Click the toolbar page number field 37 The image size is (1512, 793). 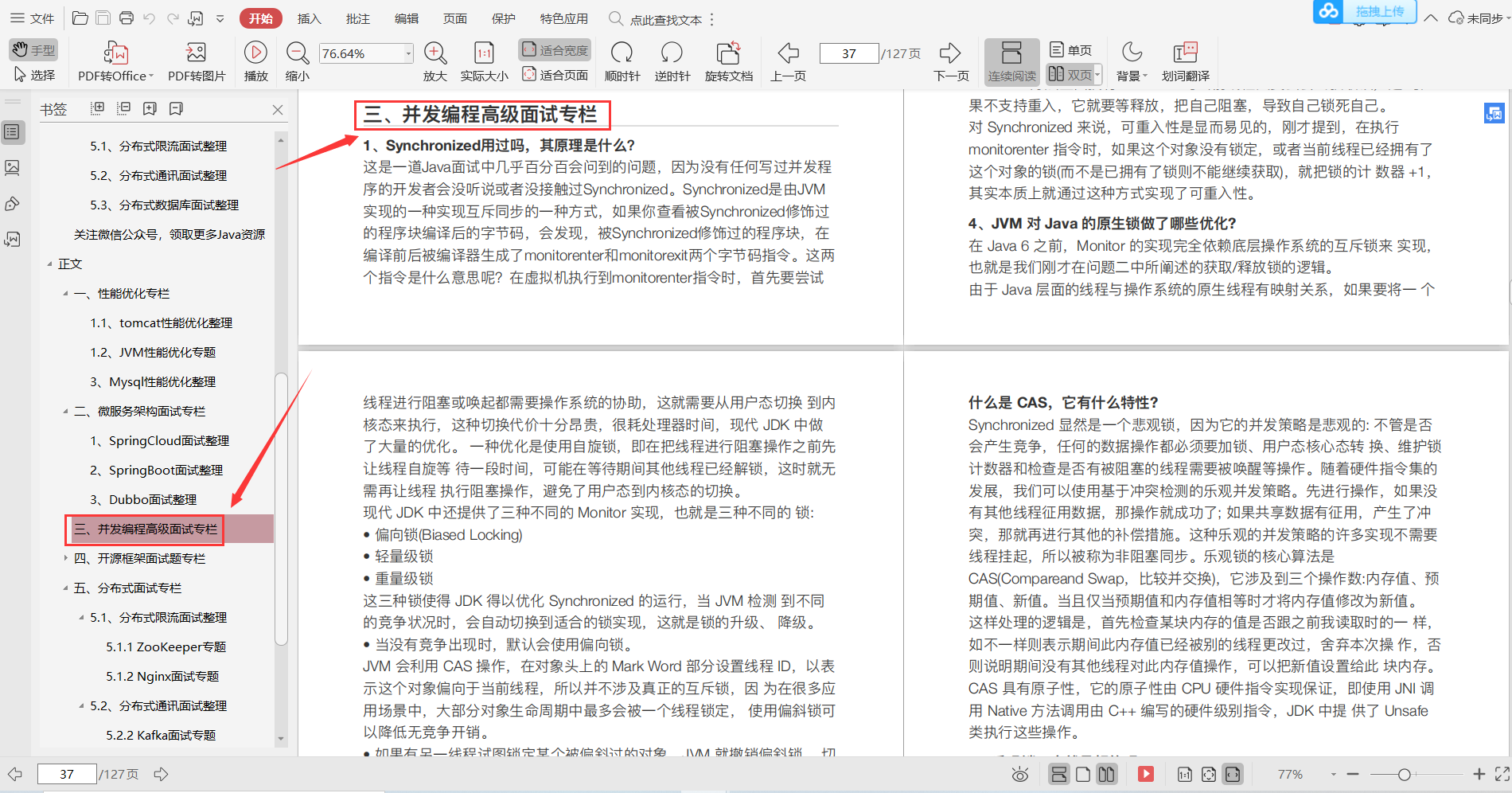click(849, 53)
